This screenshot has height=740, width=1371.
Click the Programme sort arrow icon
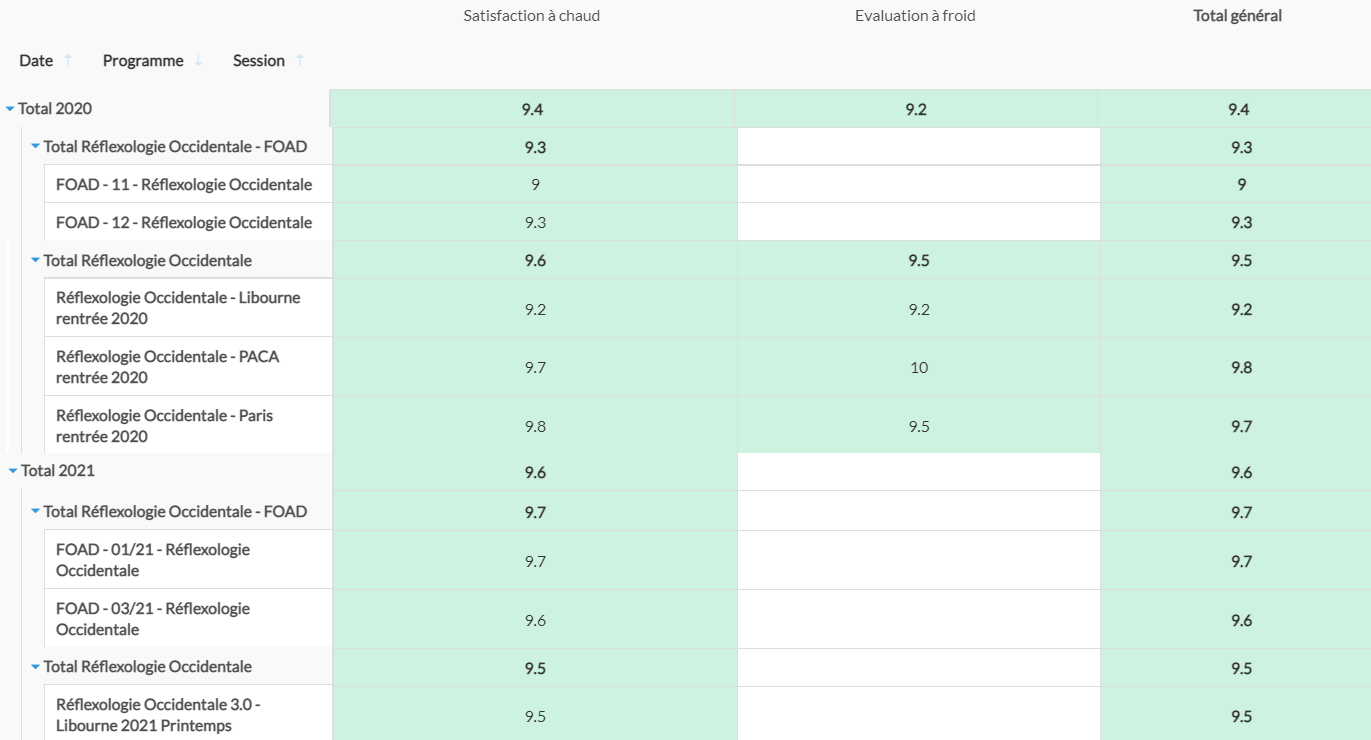point(198,60)
